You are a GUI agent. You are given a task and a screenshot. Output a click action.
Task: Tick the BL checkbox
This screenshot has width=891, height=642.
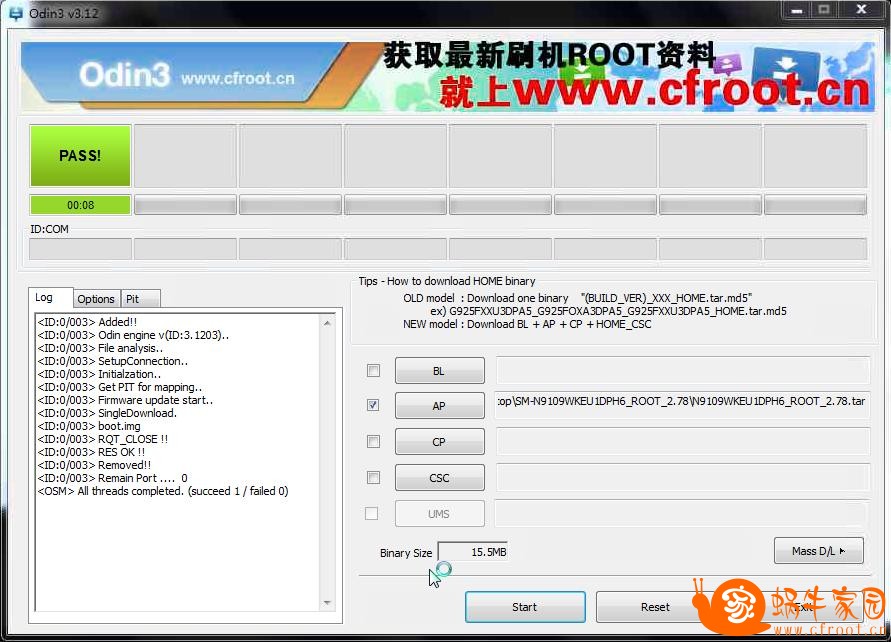373,370
